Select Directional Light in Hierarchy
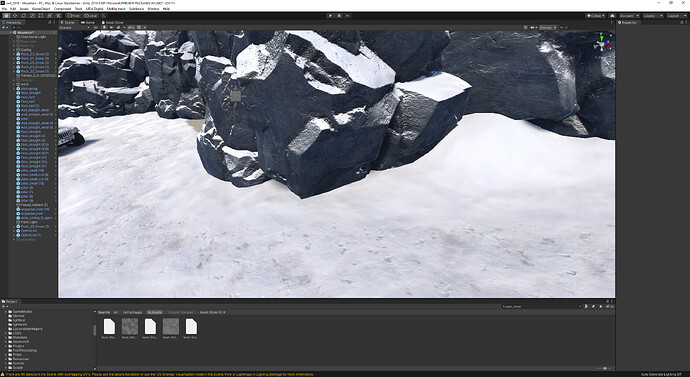 pyautogui.click(x=33, y=37)
